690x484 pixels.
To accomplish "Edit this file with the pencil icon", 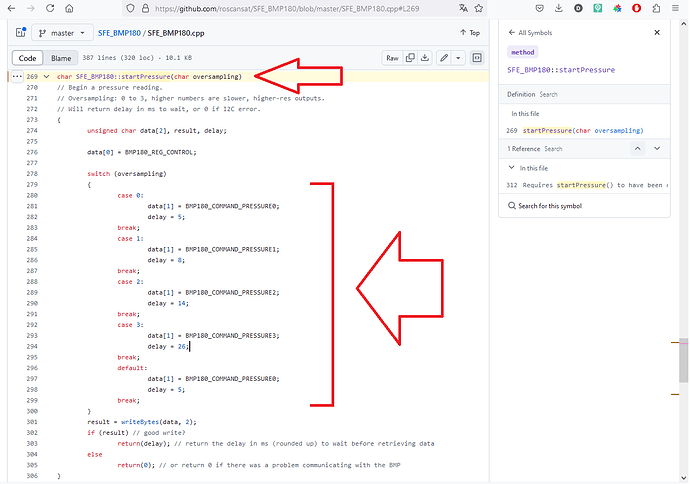I will [444, 58].
